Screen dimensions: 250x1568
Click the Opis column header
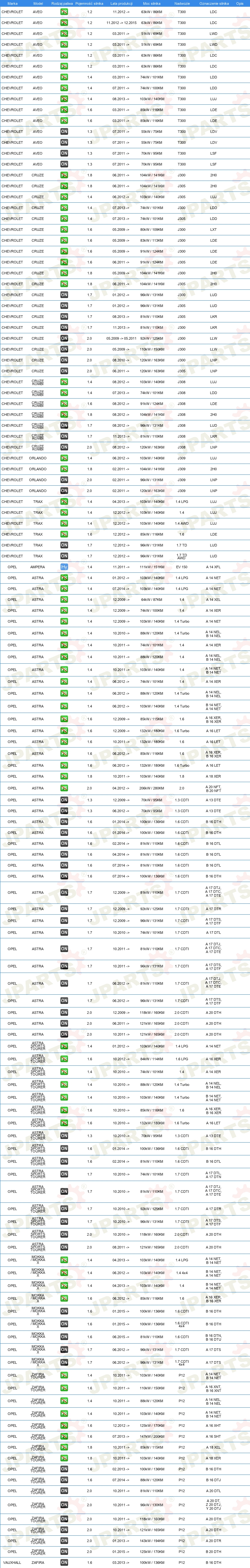(x=240, y=3)
